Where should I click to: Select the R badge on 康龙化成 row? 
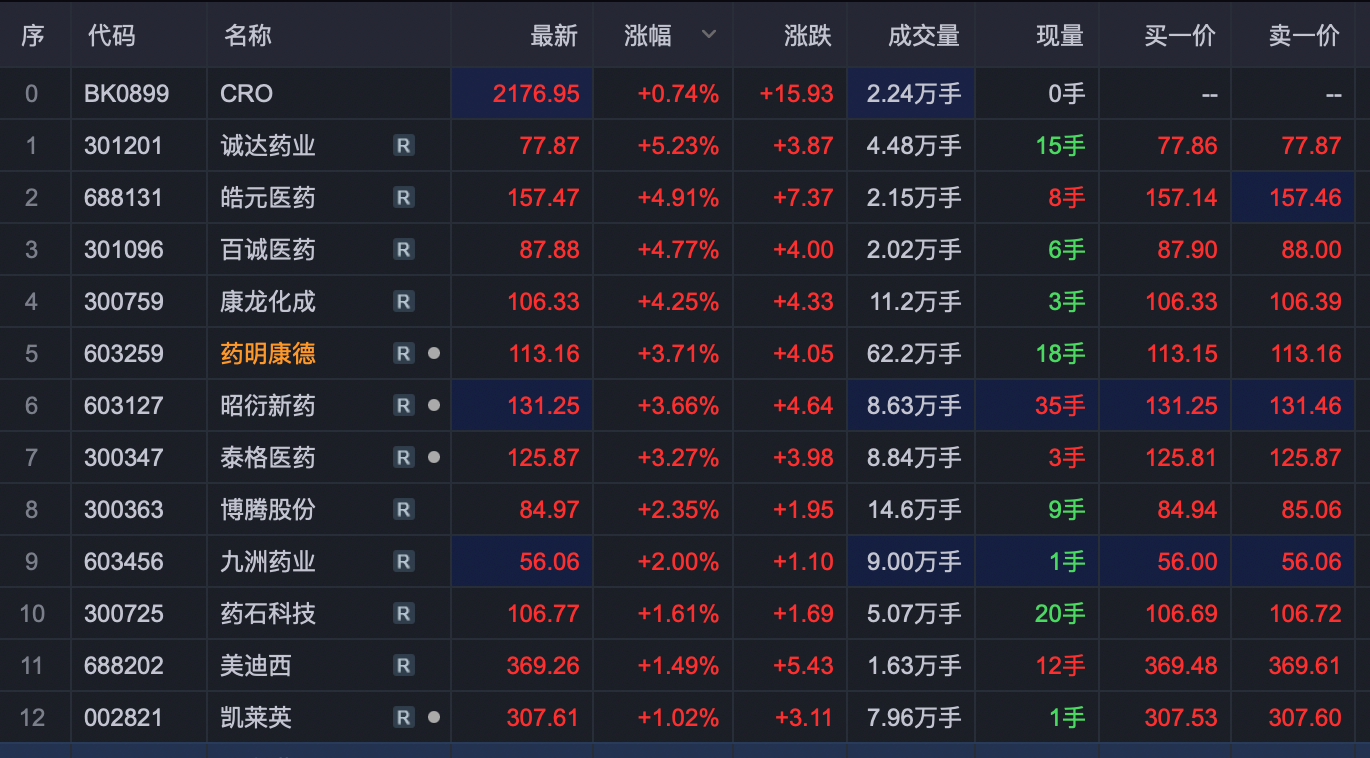[403, 302]
